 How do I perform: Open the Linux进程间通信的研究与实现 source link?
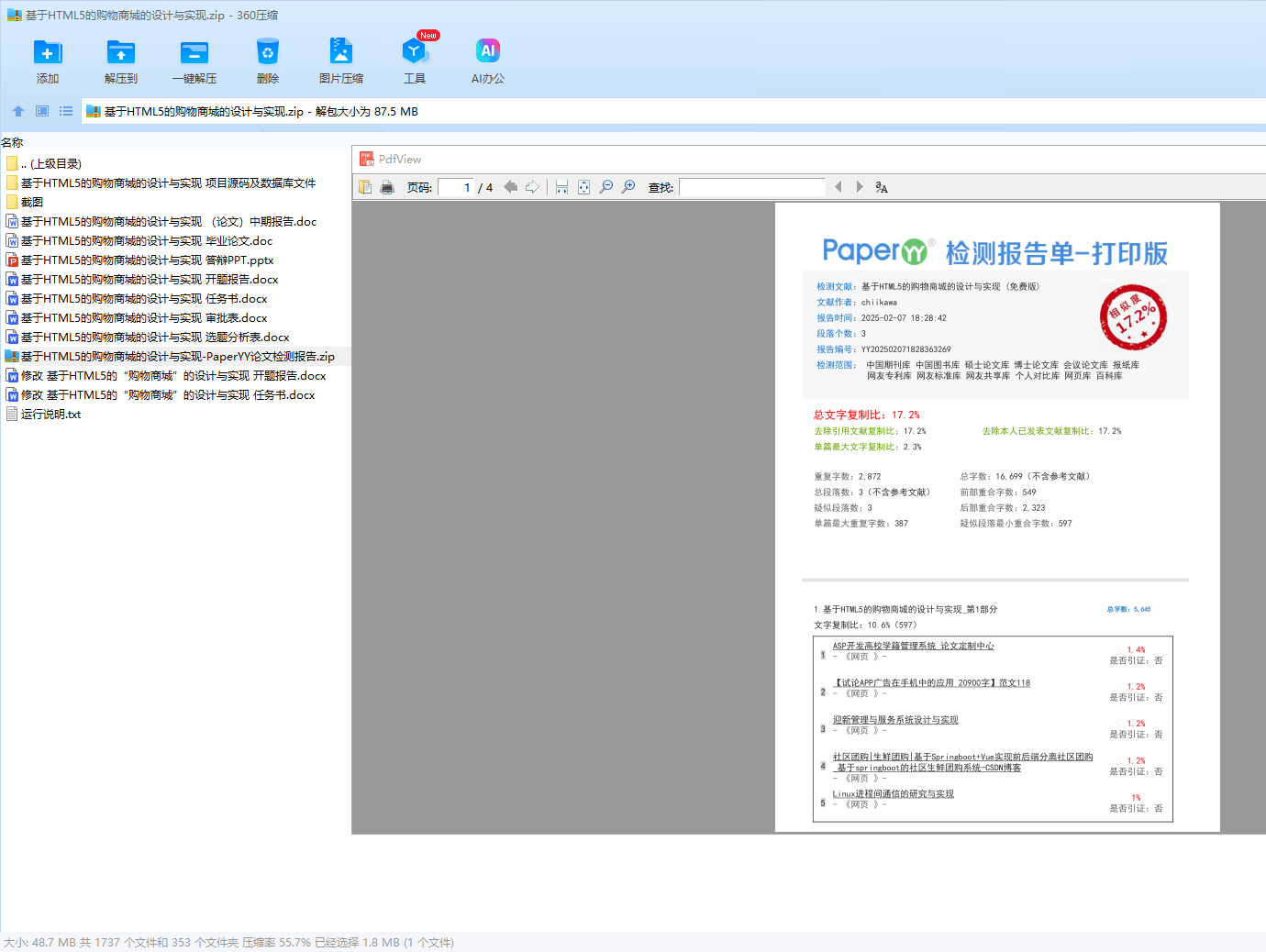point(893,793)
